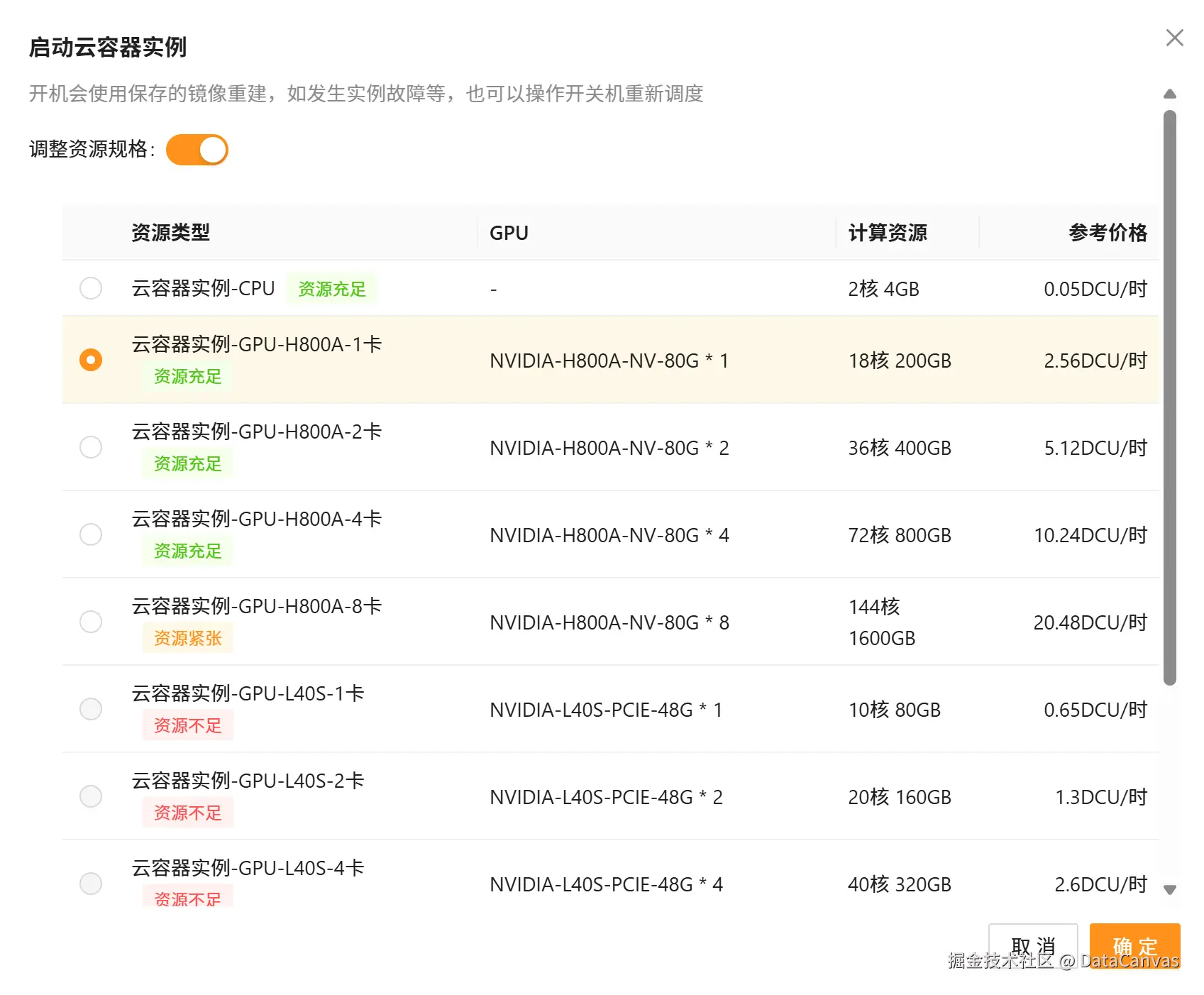Click the 20核 160GB compute cell
Image resolution: width=1204 pixels, height=995 pixels.
pos(900,797)
